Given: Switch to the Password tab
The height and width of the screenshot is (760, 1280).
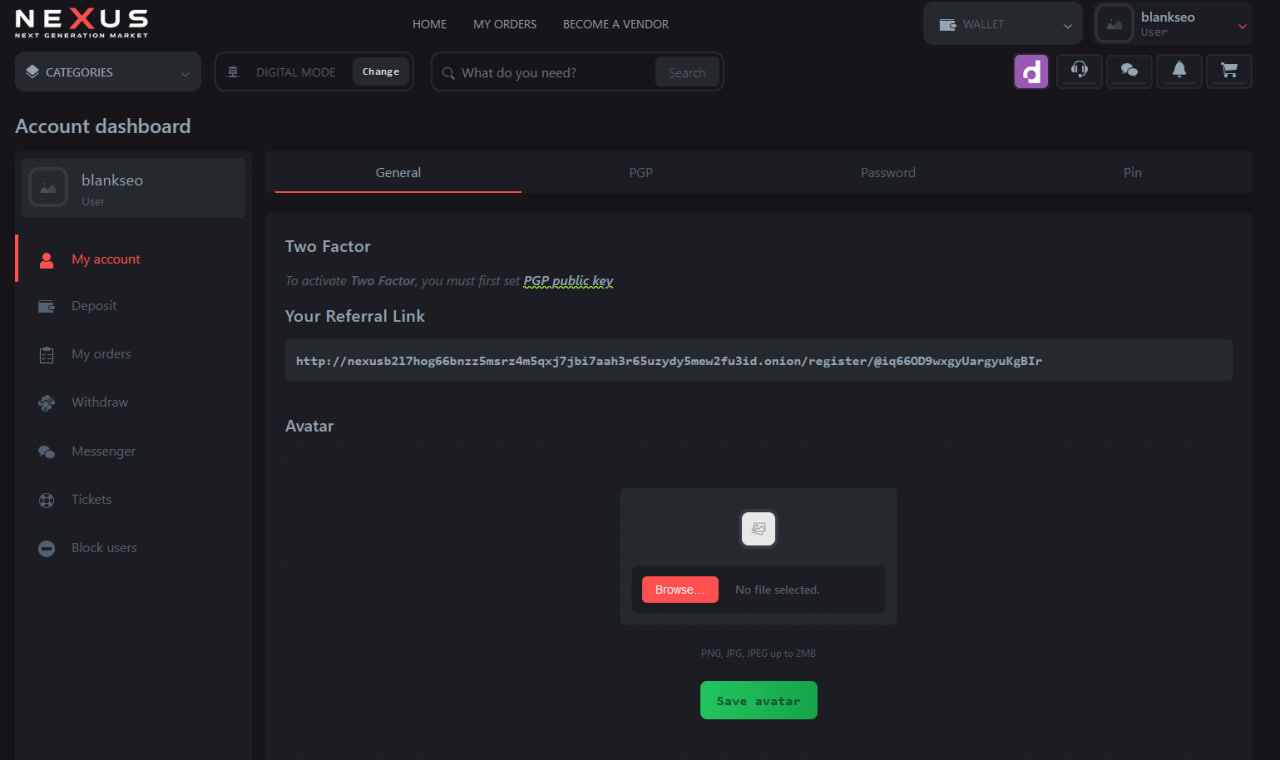Looking at the screenshot, I should pos(888,172).
